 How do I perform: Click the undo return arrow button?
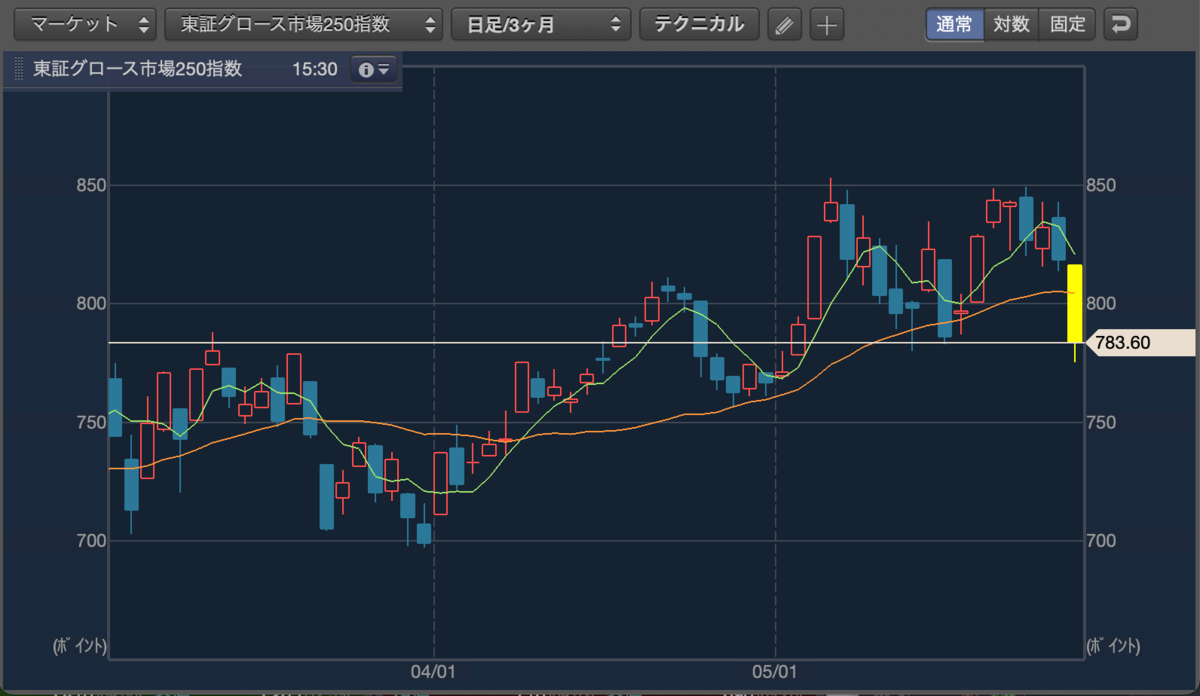1121,24
